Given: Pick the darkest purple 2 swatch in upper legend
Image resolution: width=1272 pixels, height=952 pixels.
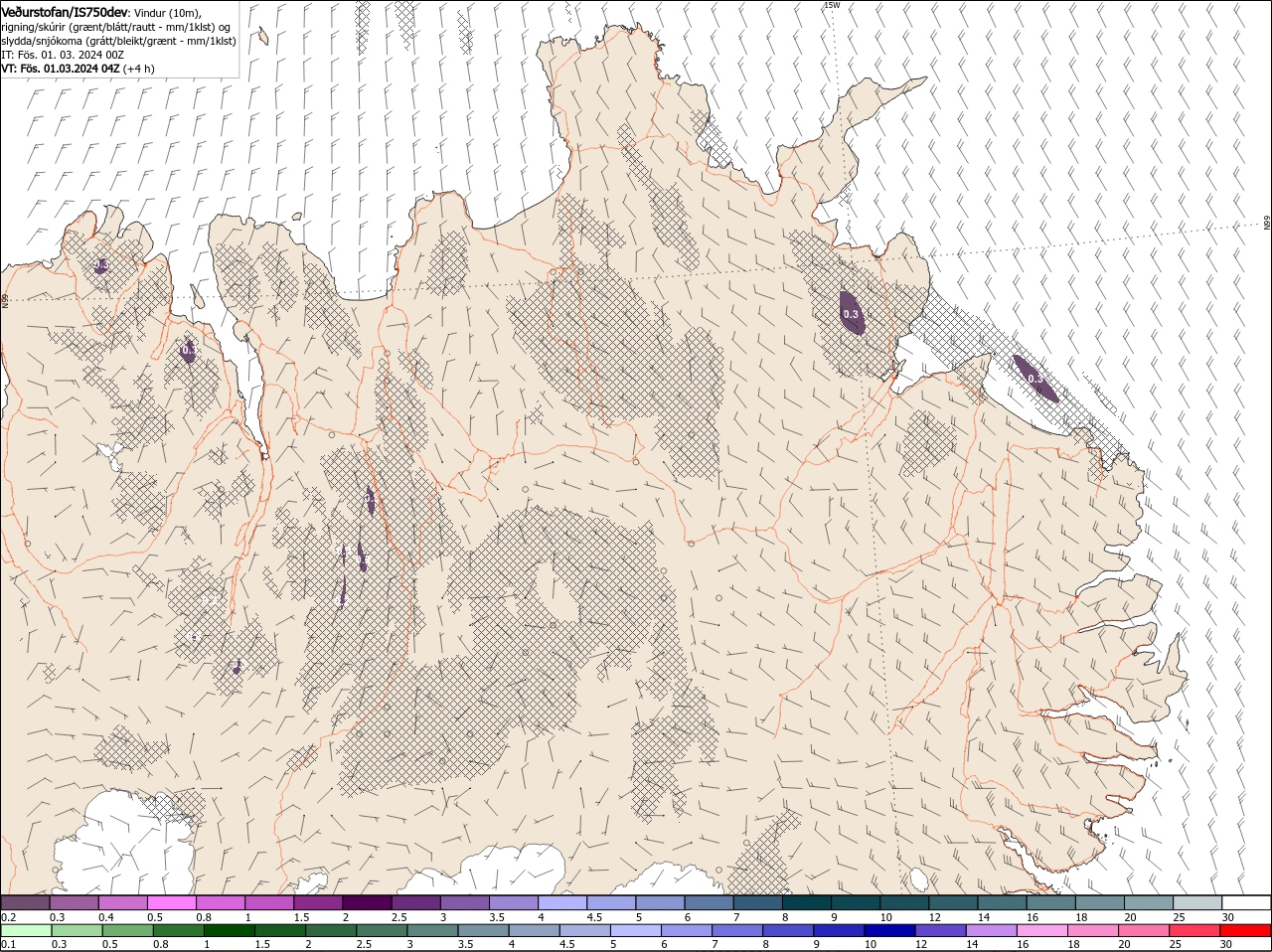Looking at the screenshot, I should point(366,902).
